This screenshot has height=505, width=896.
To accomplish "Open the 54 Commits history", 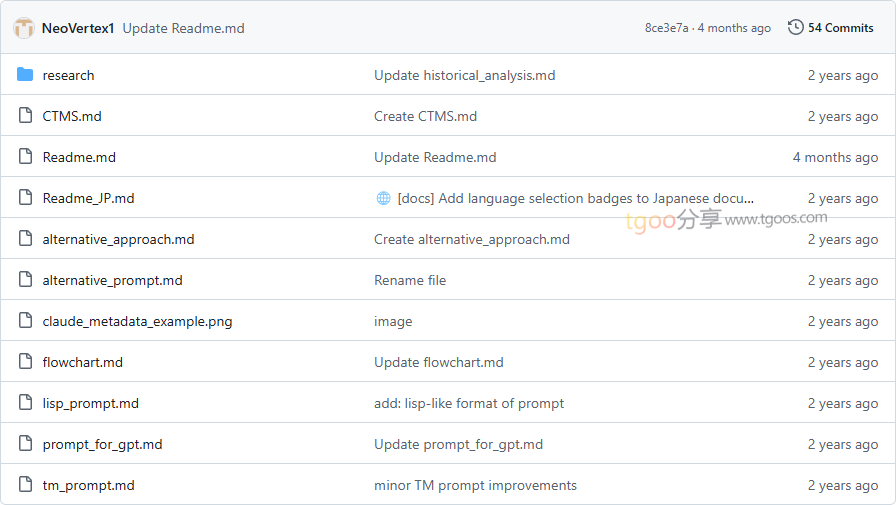I will pos(840,28).
